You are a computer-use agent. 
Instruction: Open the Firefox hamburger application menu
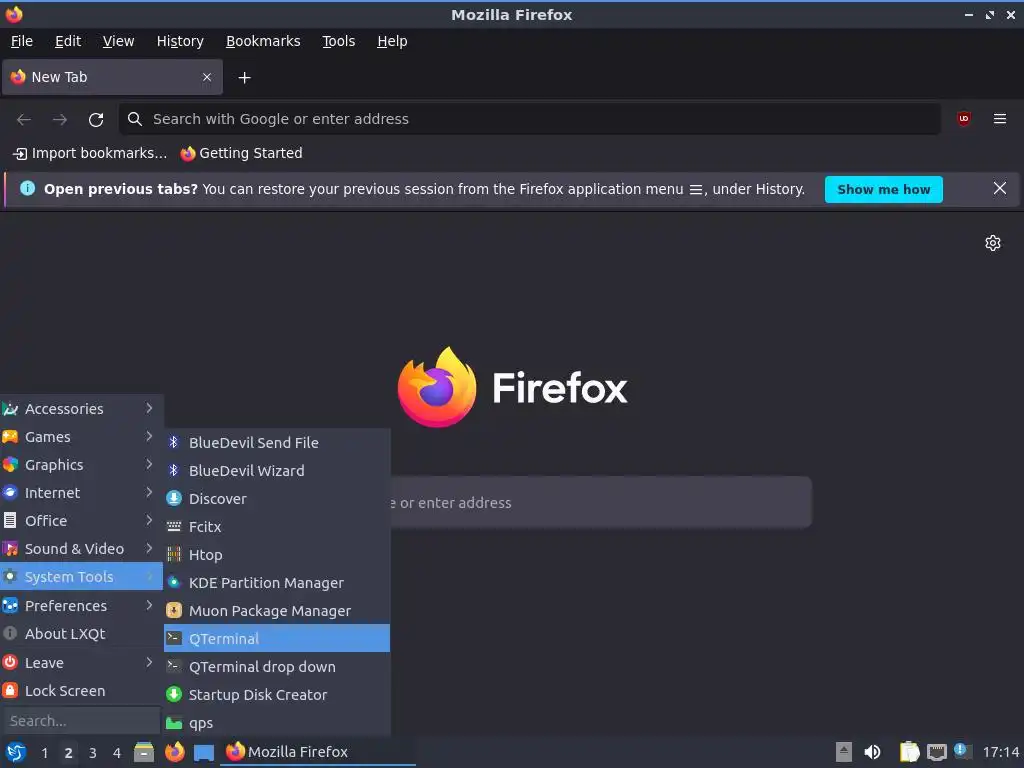coord(999,119)
